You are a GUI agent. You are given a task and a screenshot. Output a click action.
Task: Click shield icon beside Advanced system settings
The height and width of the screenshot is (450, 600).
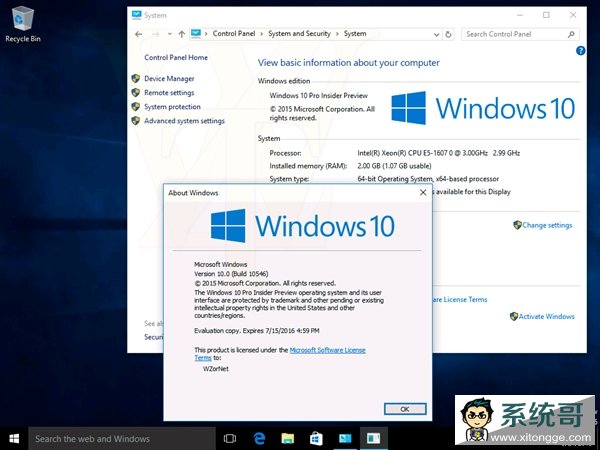(x=135, y=121)
